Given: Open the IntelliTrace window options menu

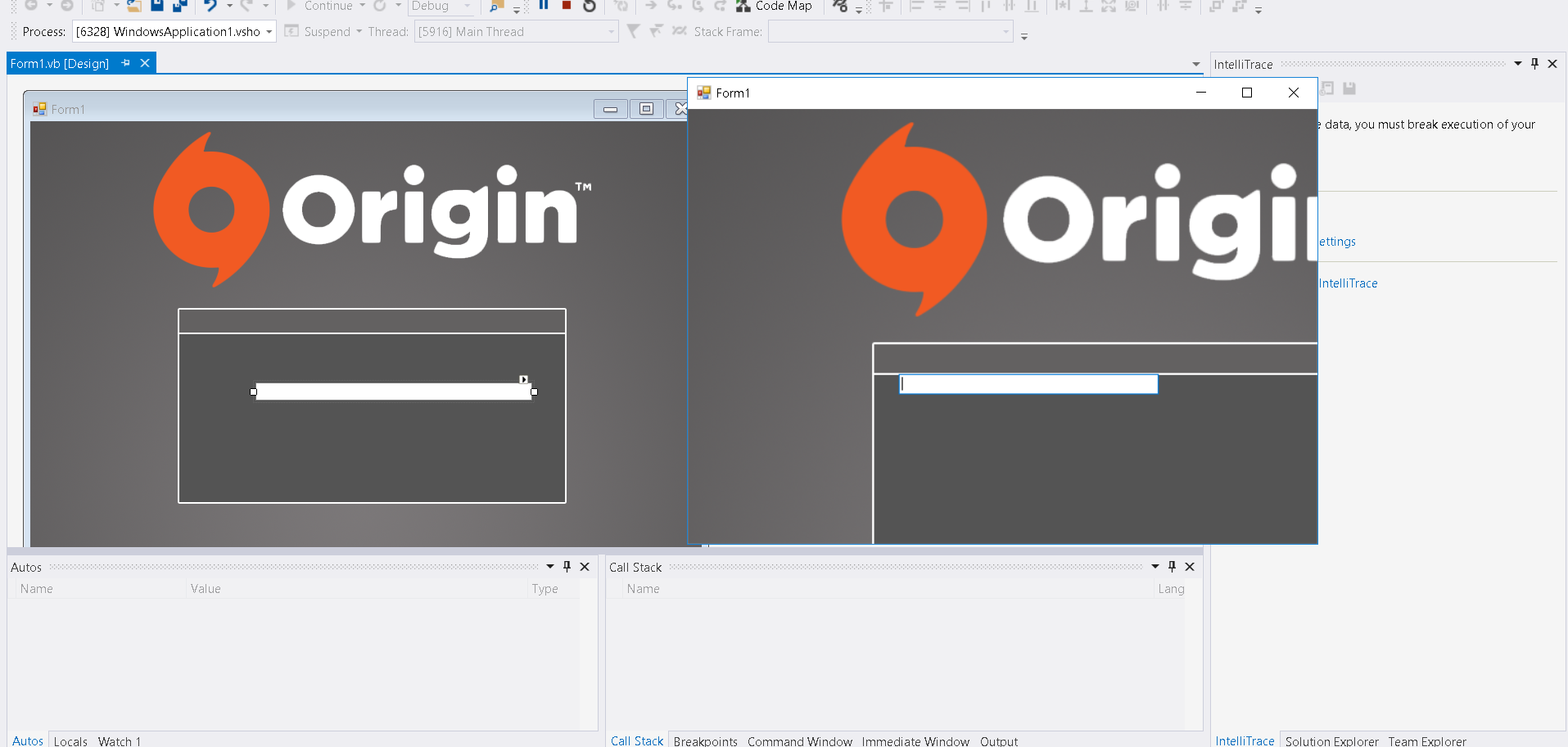Looking at the screenshot, I should pyautogui.click(x=1517, y=64).
